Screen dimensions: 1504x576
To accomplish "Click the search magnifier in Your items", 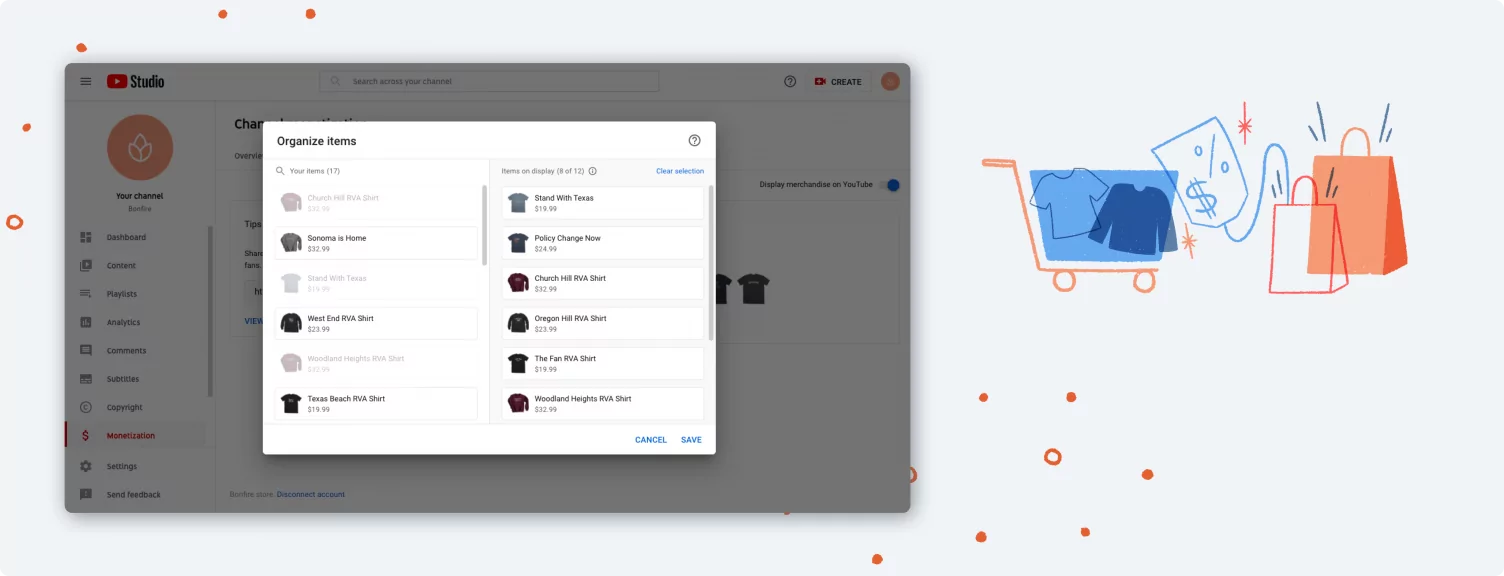I will [281, 171].
